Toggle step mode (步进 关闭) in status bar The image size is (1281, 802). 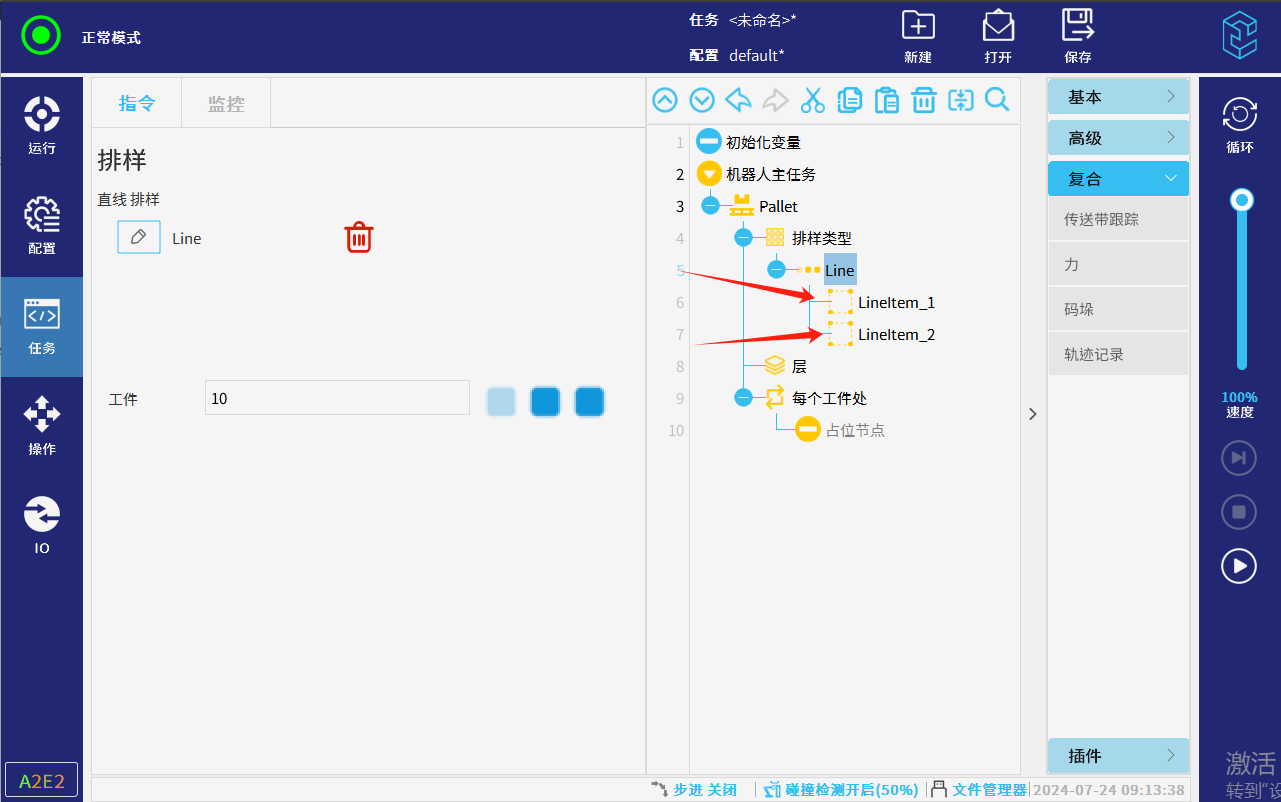(x=694, y=789)
